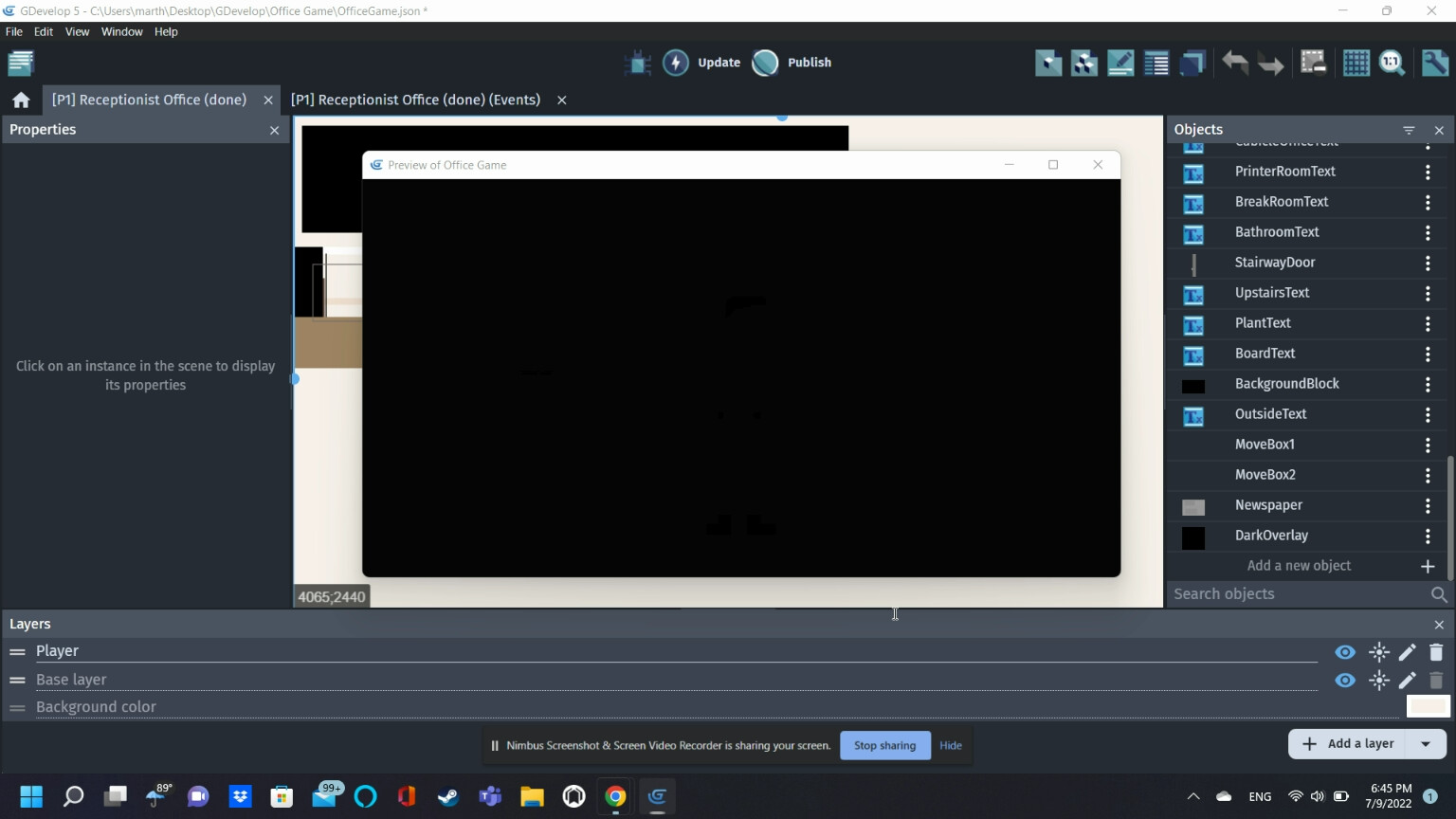Open options menu for BackgroundBlock object
This screenshot has height=819, width=1456.
[x=1428, y=384]
